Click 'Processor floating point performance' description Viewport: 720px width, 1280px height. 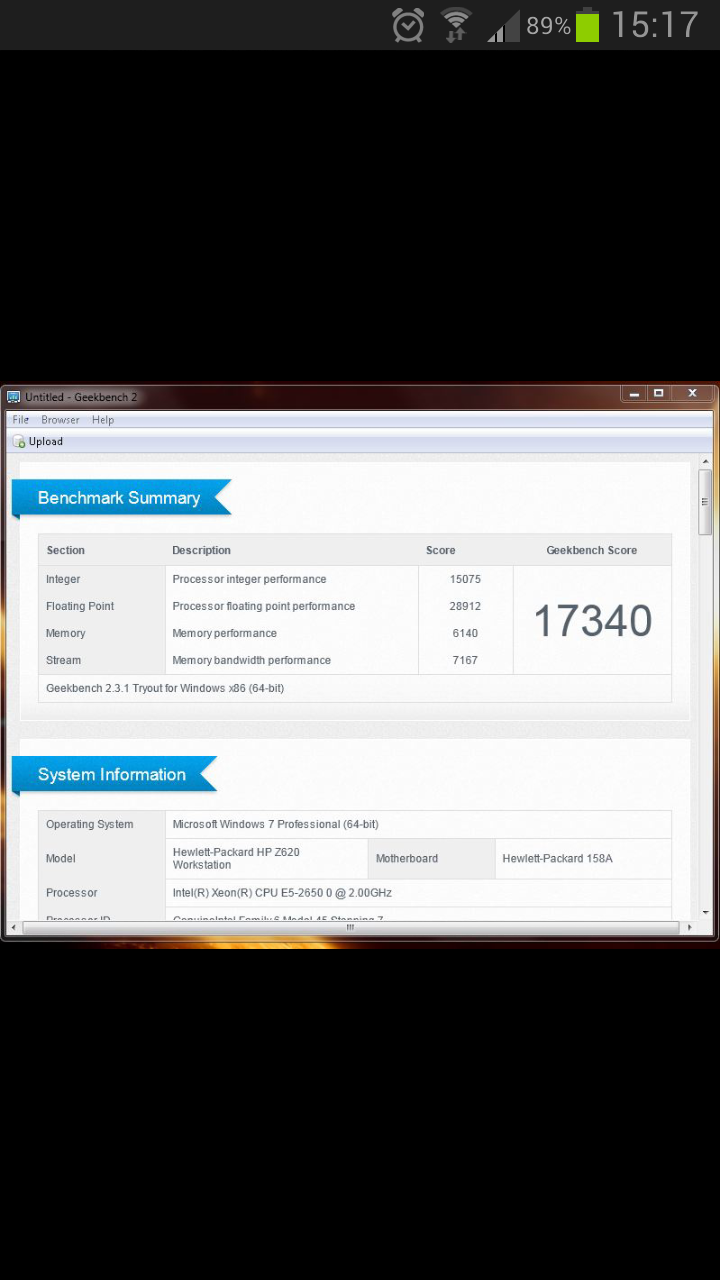pos(264,606)
